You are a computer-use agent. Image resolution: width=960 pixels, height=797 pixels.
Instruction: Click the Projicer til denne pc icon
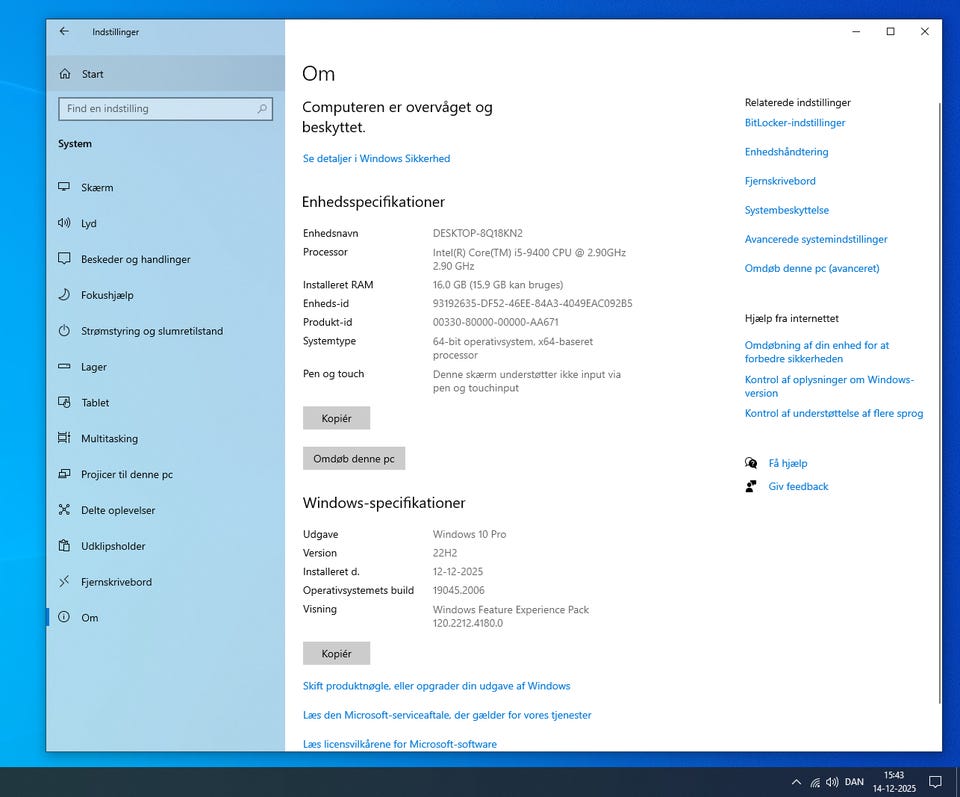(x=64, y=474)
